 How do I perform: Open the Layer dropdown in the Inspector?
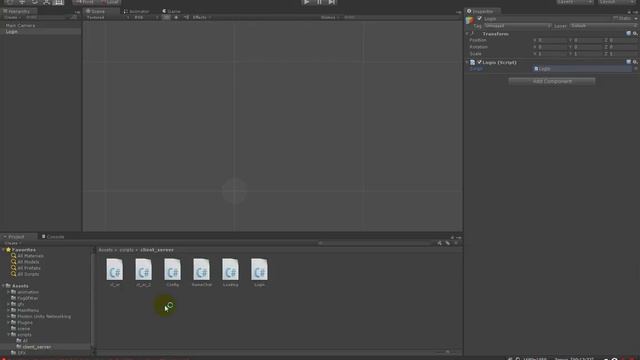(603, 26)
